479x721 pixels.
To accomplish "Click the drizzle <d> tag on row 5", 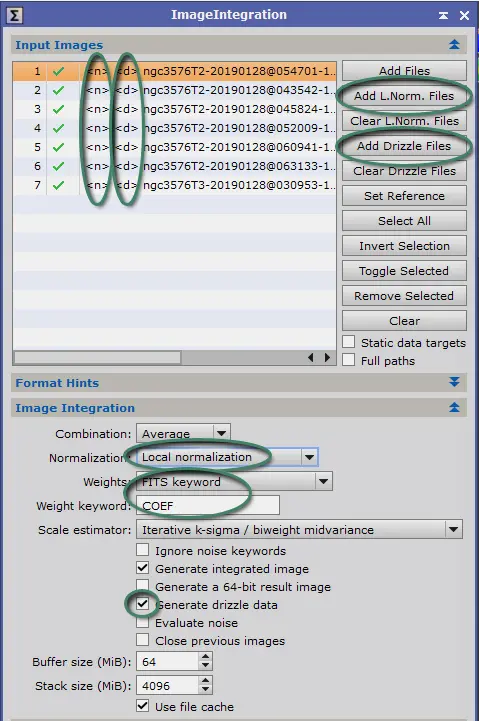I will [126, 147].
